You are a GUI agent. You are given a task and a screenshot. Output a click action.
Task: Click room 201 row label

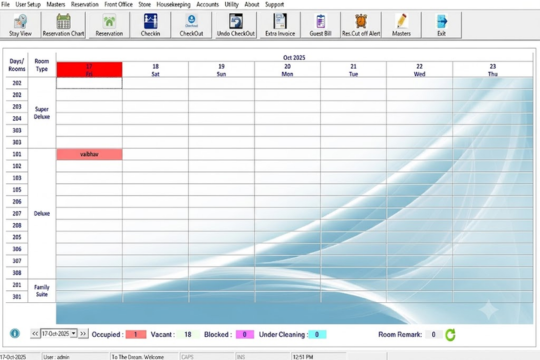(17, 285)
